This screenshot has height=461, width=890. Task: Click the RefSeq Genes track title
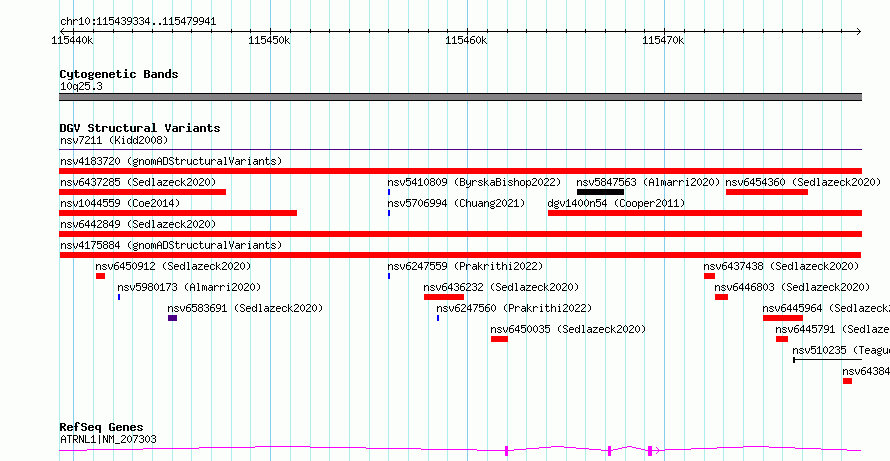tap(102, 428)
